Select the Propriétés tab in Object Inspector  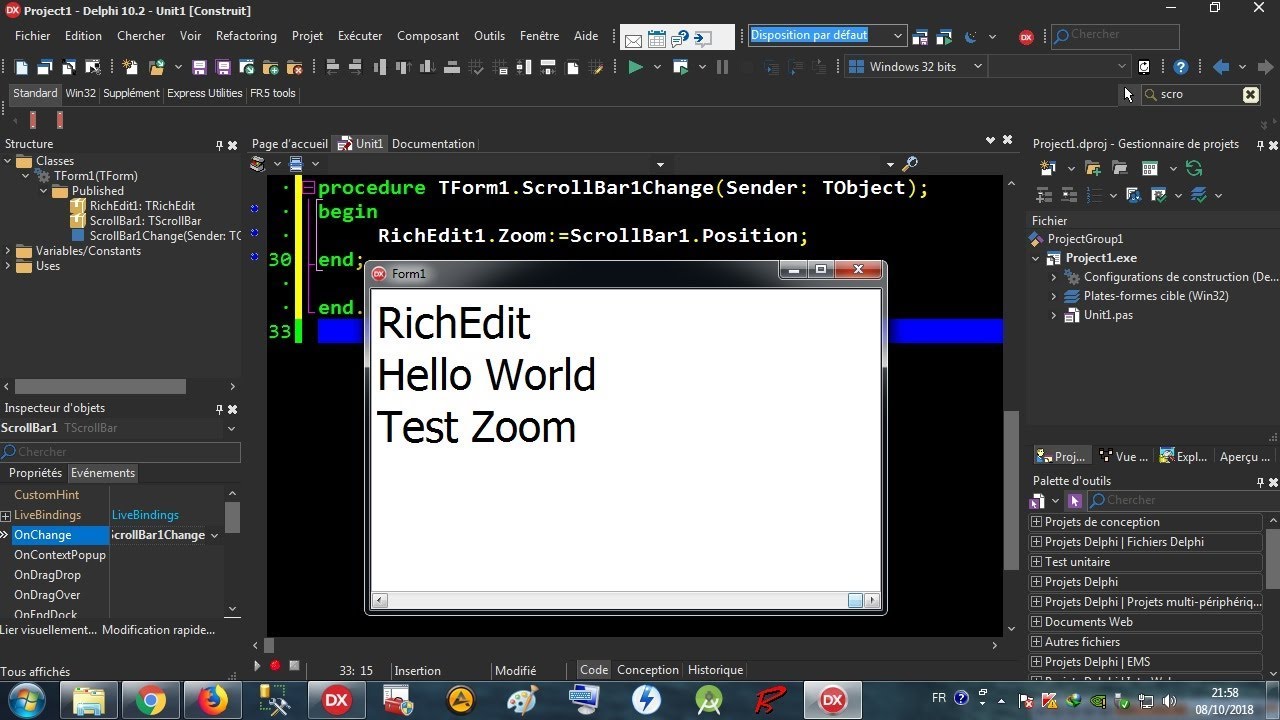[x=35, y=473]
